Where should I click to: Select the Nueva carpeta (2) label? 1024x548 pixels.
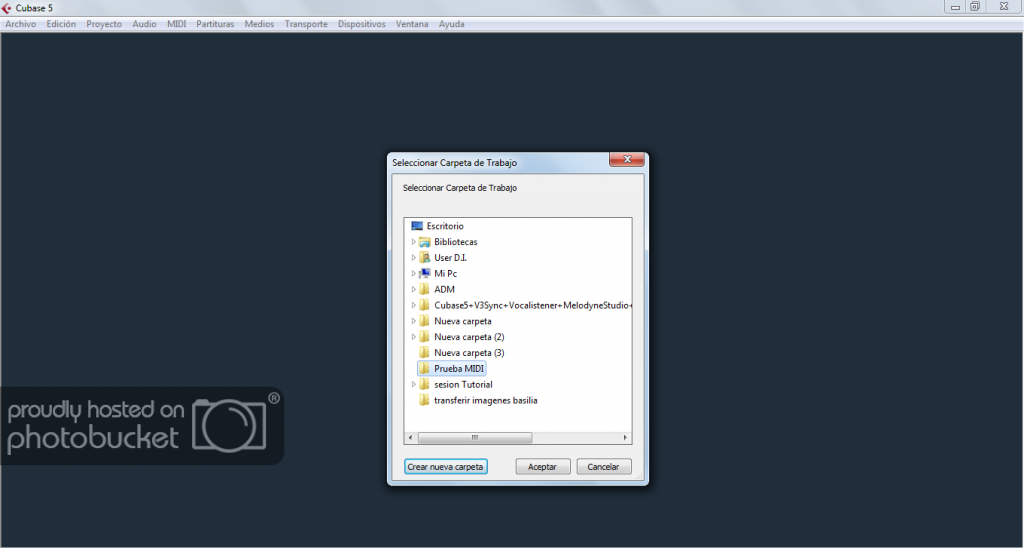click(x=469, y=337)
